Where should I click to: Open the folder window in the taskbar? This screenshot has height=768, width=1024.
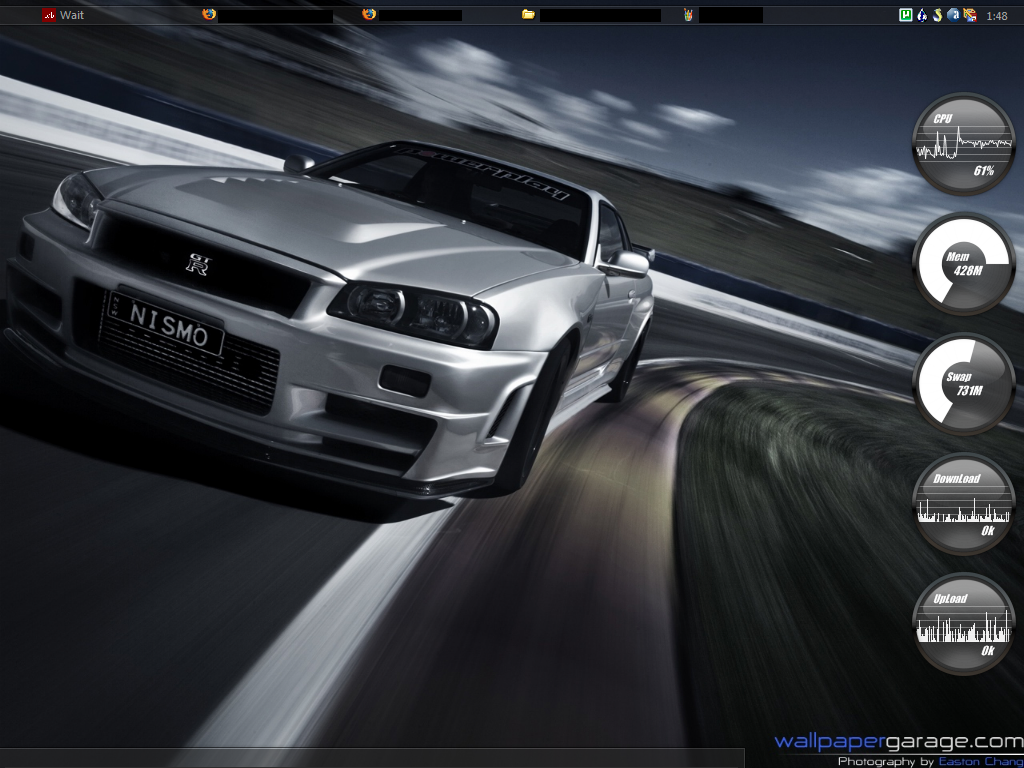[x=592, y=14]
